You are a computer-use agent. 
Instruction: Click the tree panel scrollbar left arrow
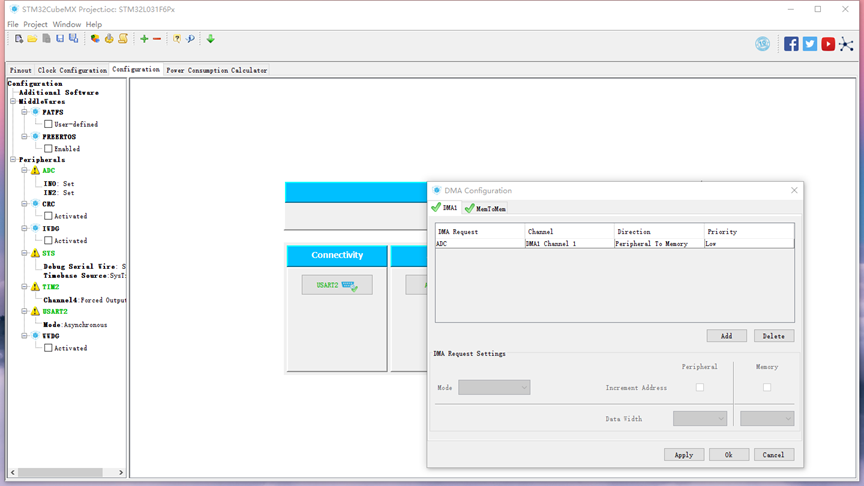click(13, 472)
